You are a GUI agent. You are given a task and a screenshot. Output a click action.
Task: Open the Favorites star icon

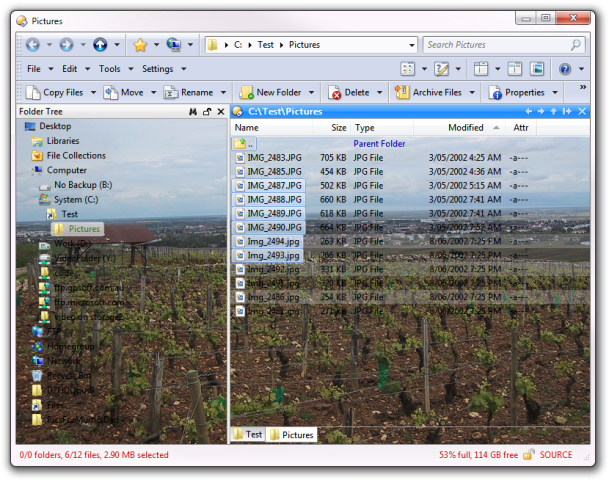tap(141, 45)
